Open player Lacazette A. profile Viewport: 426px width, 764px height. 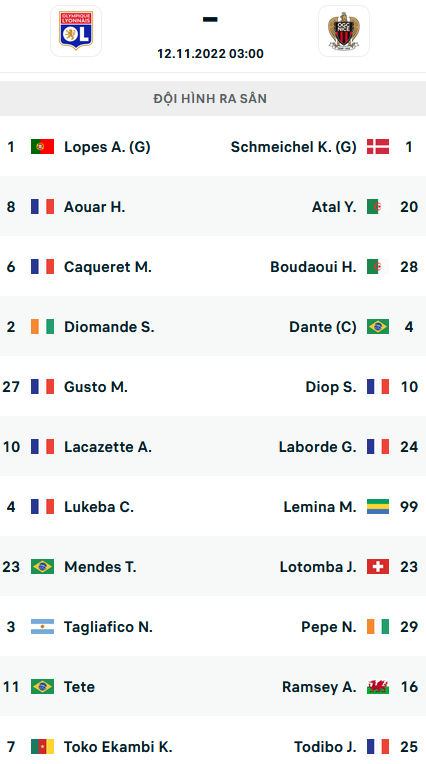(x=108, y=447)
